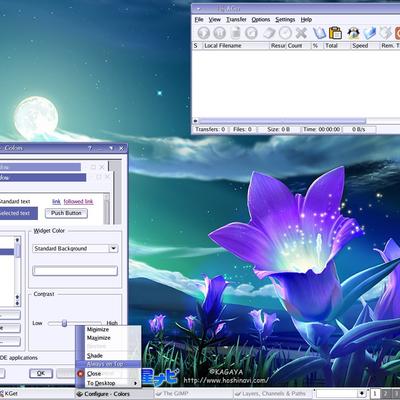Click the 'link' preview hyperlink
400x400 pixels.
click(x=56, y=202)
